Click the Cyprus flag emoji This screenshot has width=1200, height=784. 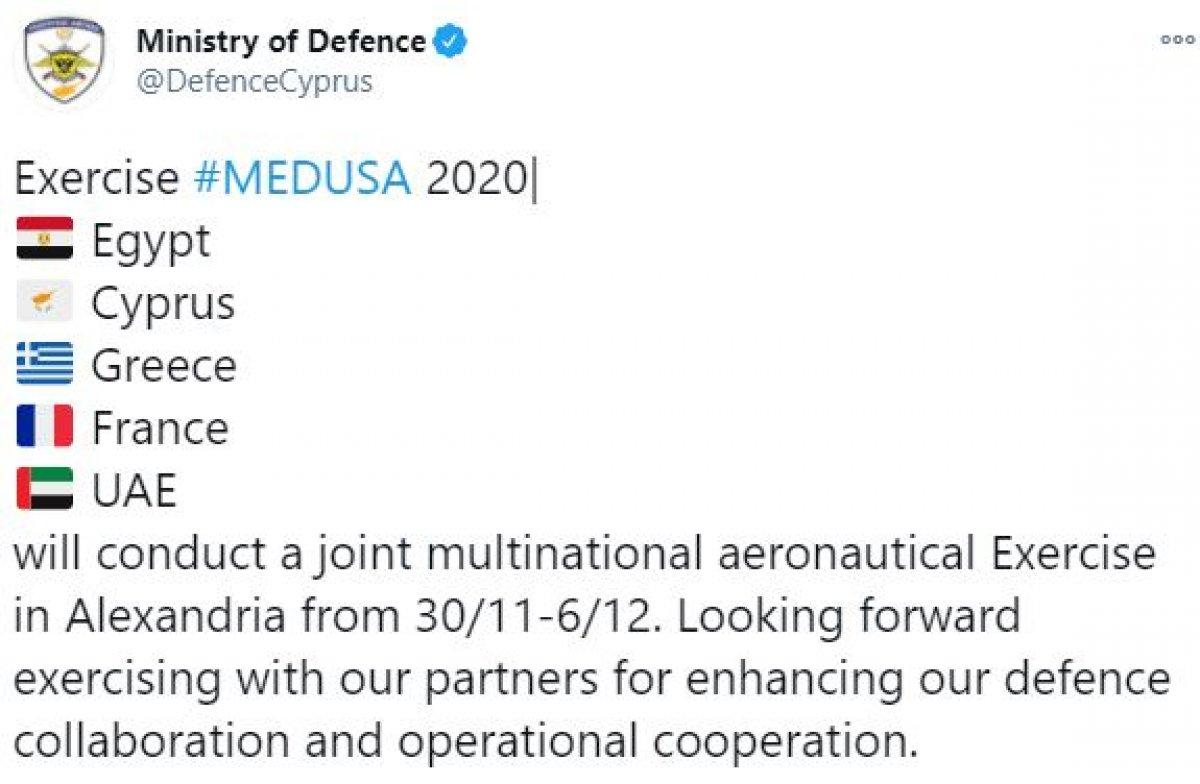(x=45, y=303)
